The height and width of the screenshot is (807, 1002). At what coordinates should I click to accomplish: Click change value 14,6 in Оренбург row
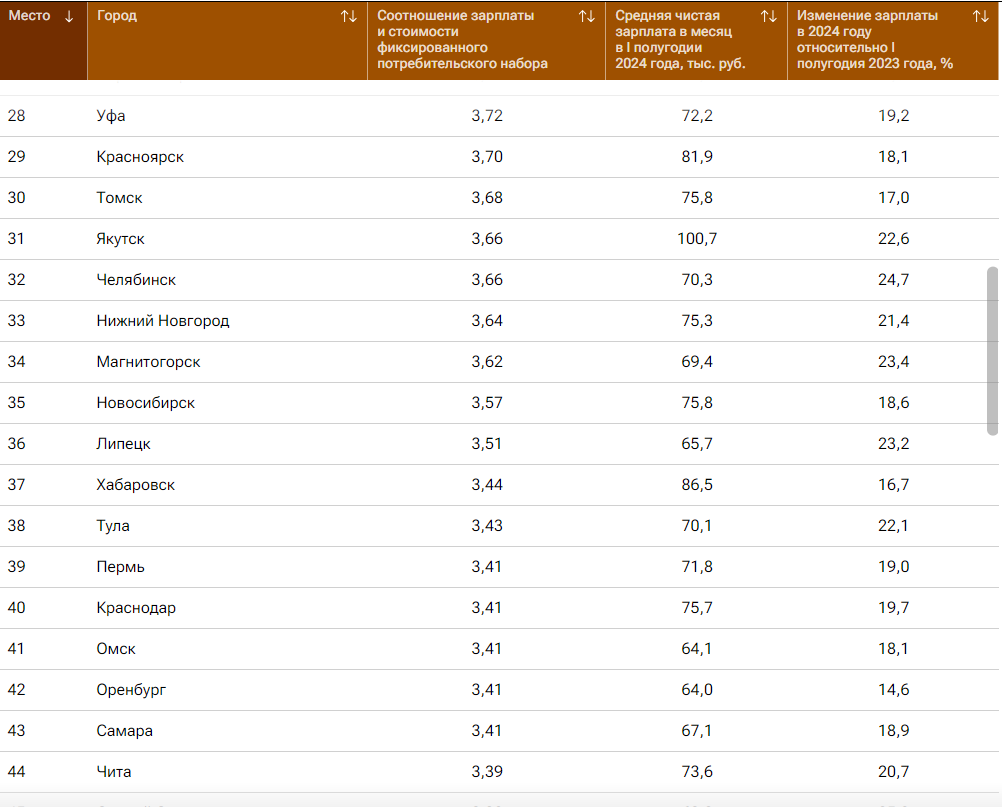pos(893,689)
